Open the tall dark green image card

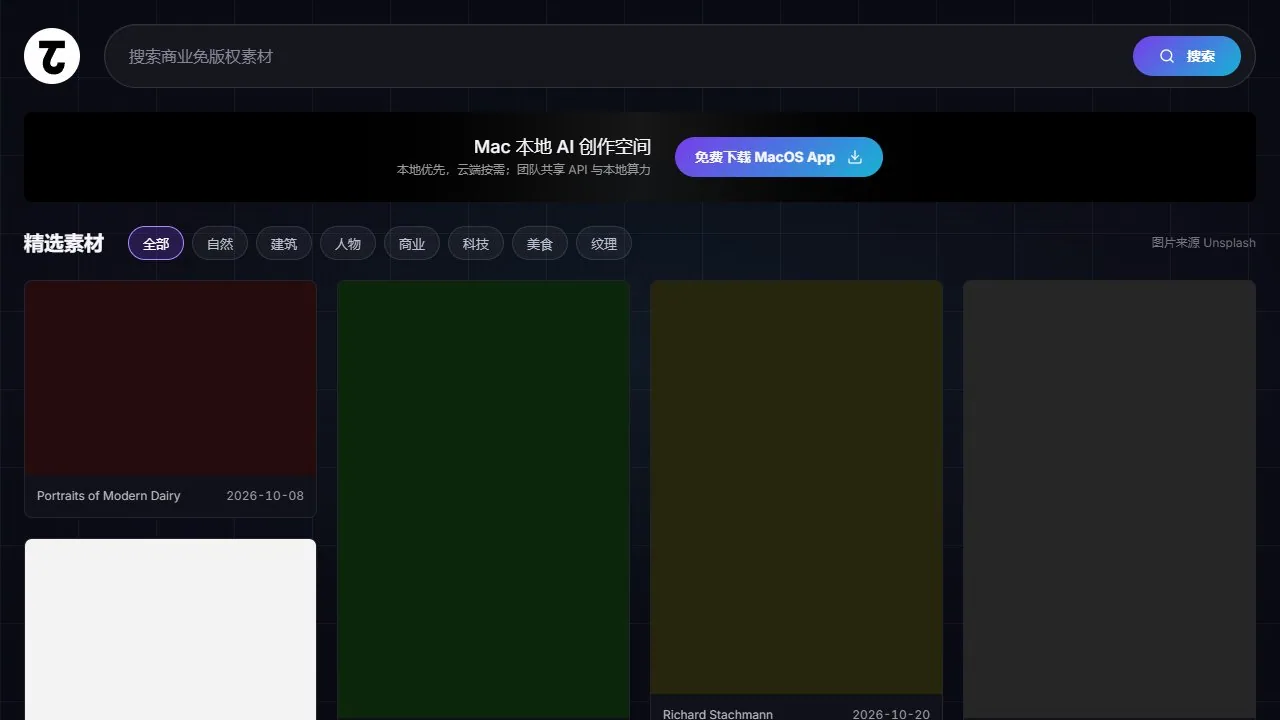(x=484, y=500)
